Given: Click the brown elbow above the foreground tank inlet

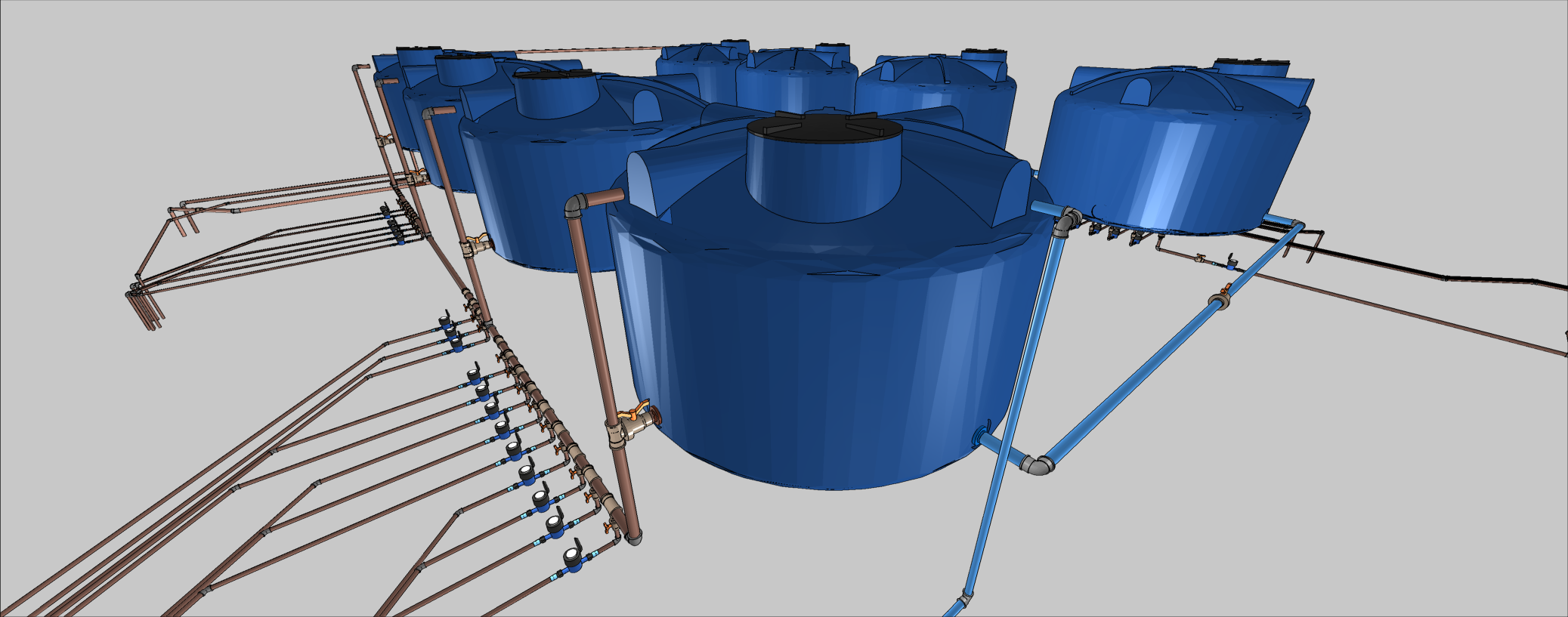Looking at the screenshot, I should pos(576,205).
